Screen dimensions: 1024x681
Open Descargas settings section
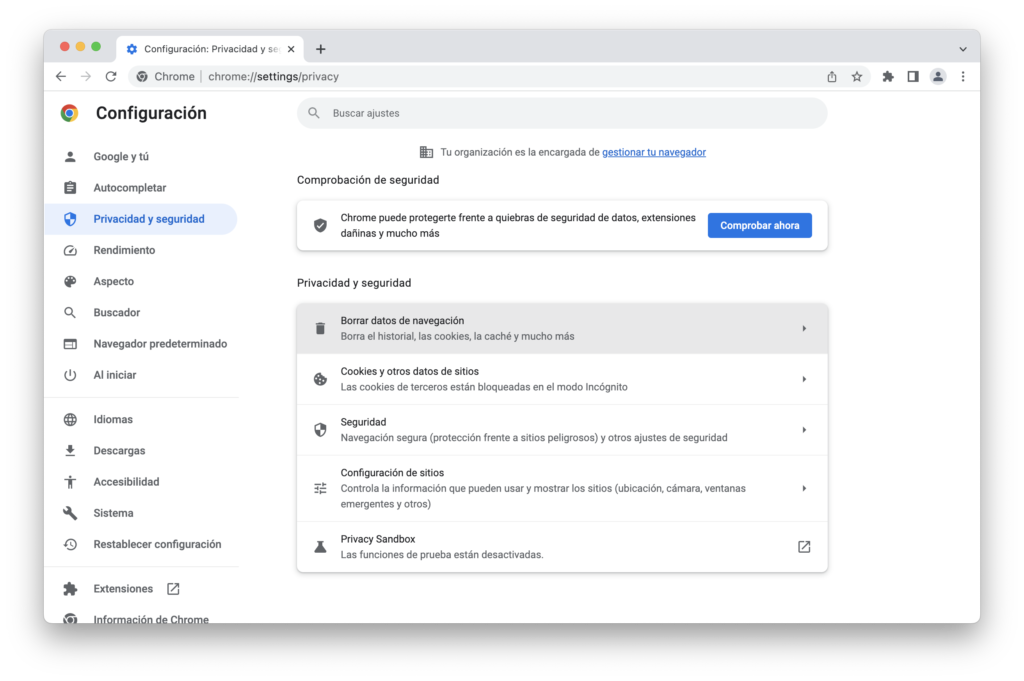tap(119, 451)
